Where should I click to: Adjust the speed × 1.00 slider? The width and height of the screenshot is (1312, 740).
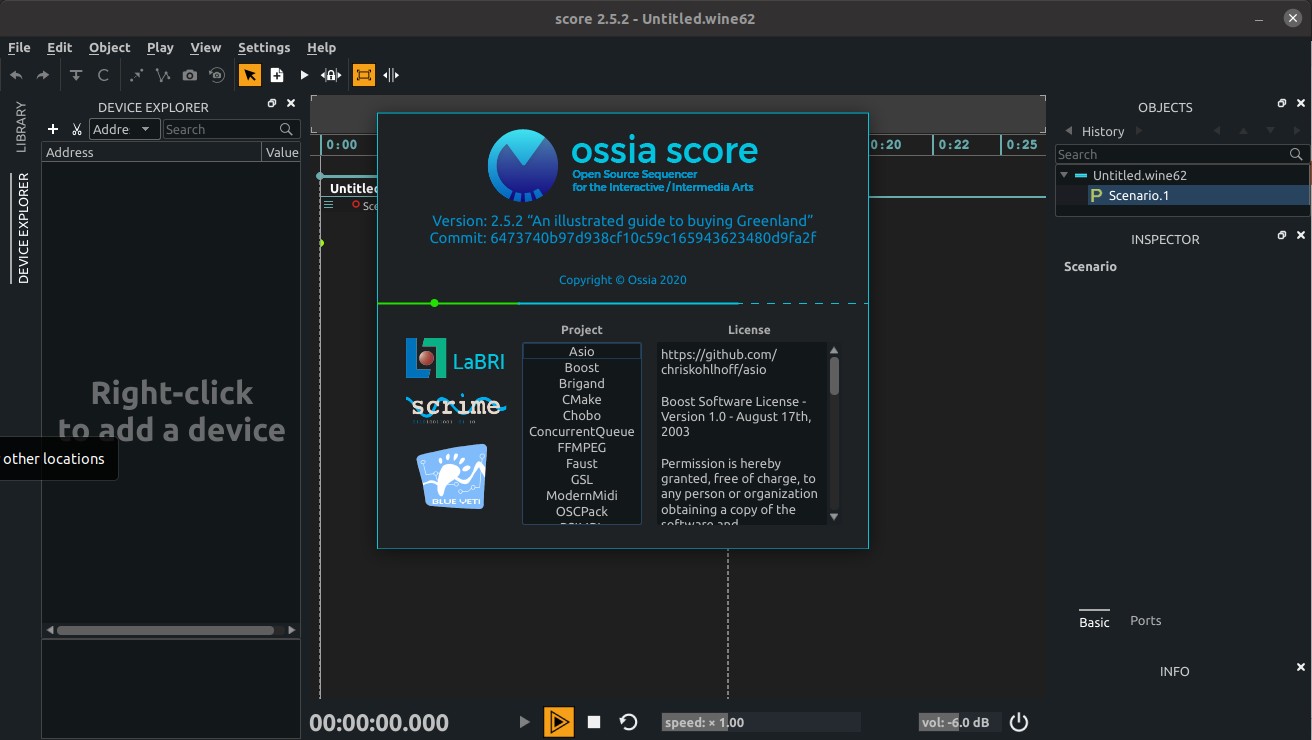[761, 722]
